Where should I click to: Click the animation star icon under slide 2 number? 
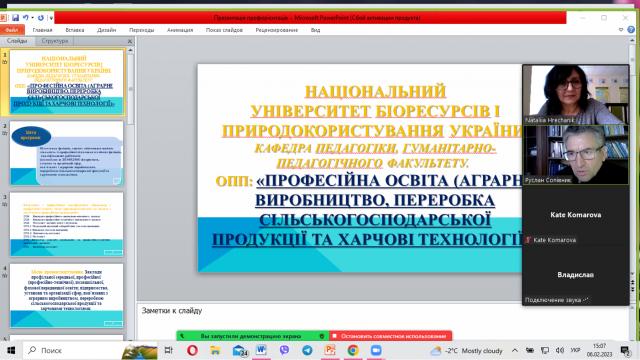click(5, 133)
